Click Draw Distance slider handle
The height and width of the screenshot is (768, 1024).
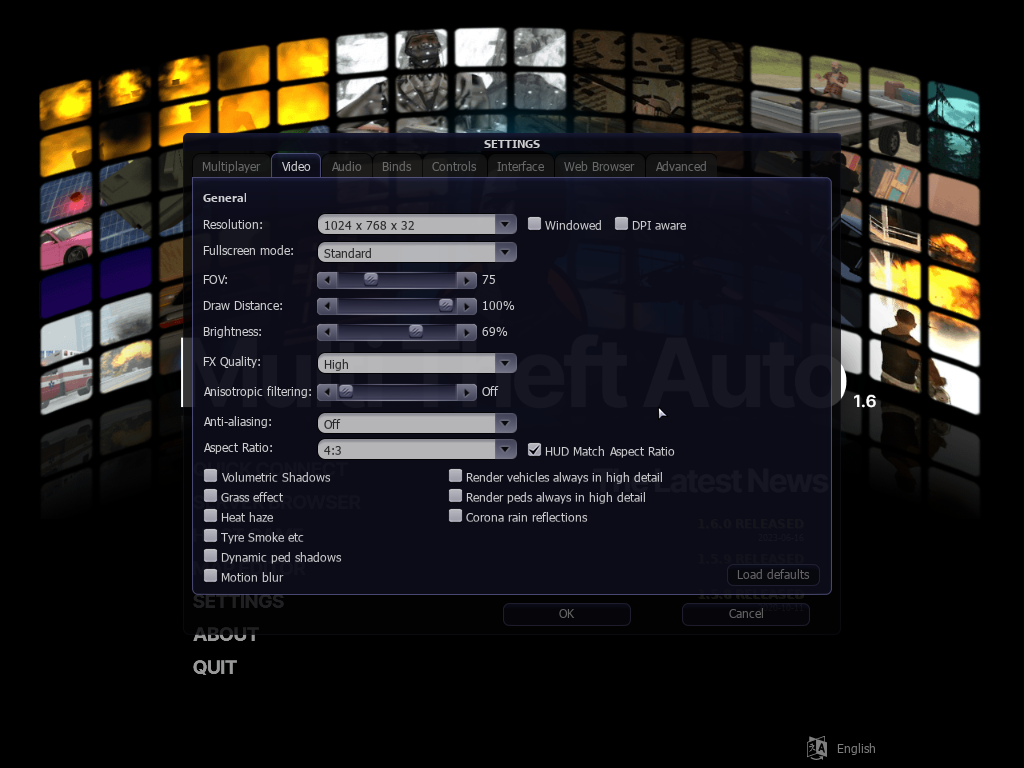click(446, 306)
